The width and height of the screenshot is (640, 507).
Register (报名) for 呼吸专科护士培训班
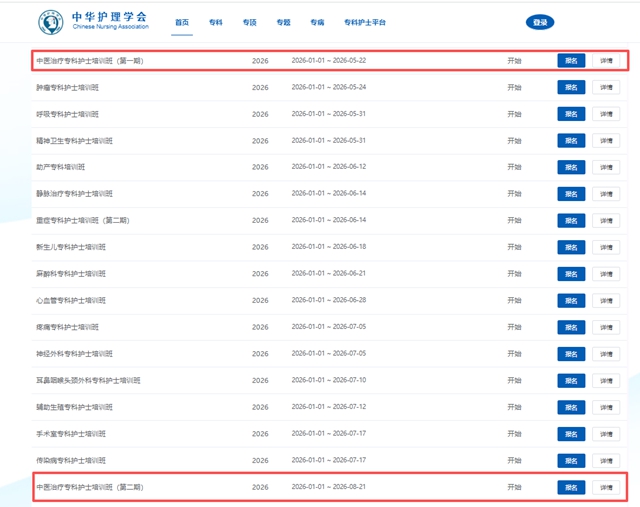pyautogui.click(x=571, y=114)
